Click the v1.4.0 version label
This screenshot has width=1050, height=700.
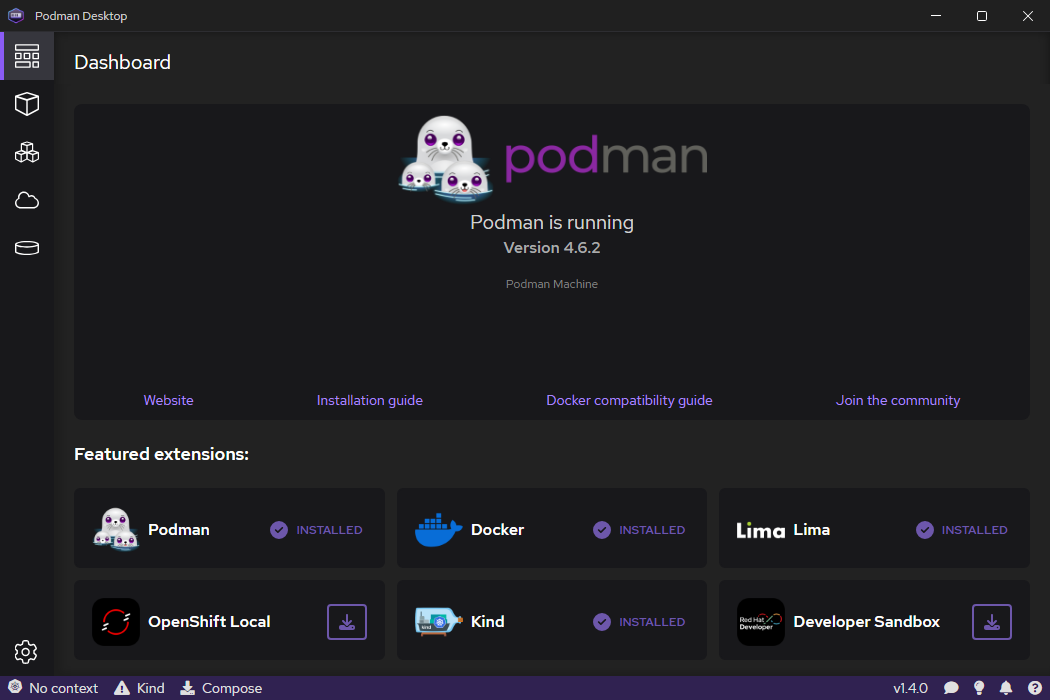910,688
